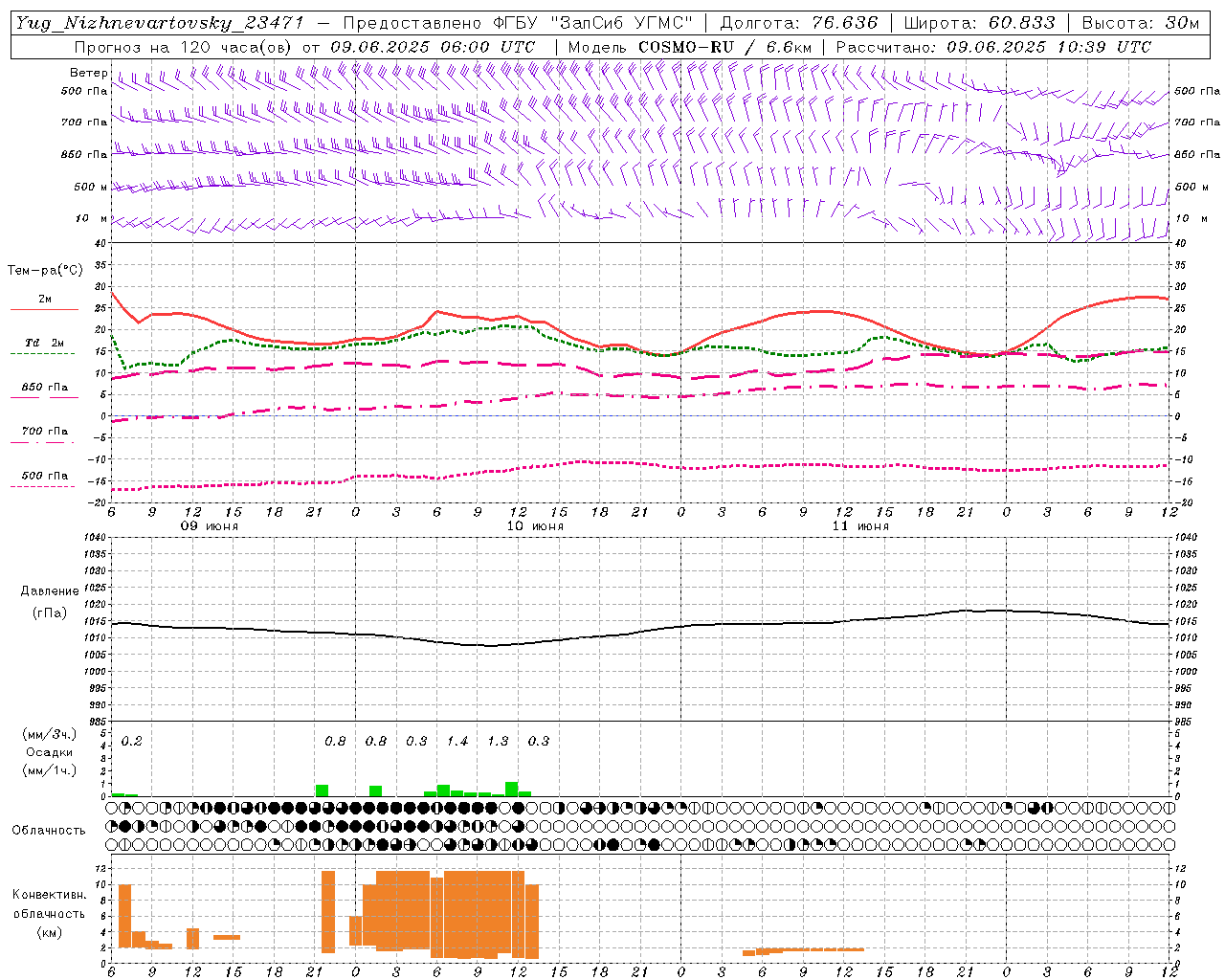Click the "Модель COSMO-RU / 6.6км" label

point(690,47)
